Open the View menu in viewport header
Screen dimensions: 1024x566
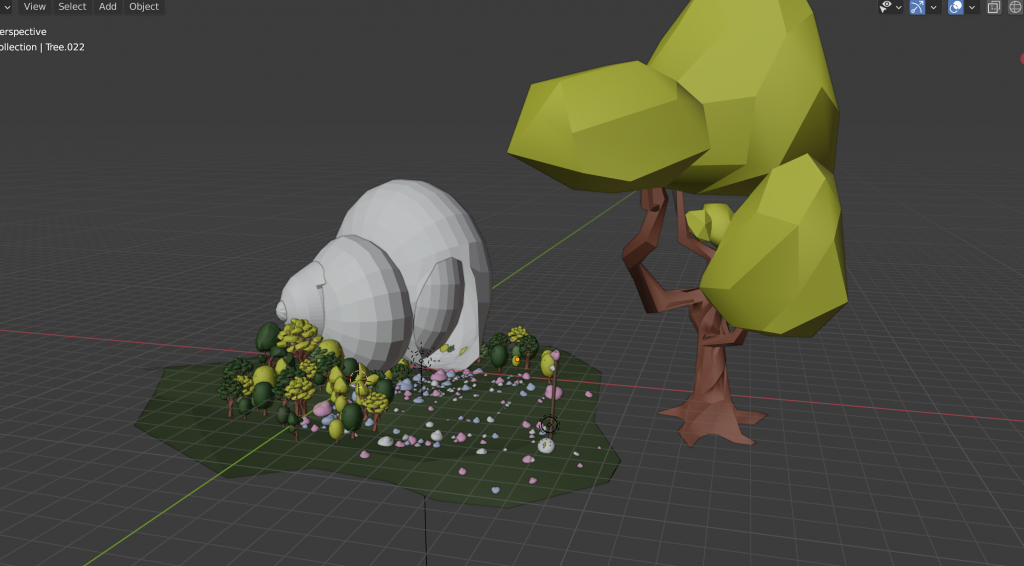pos(35,7)
